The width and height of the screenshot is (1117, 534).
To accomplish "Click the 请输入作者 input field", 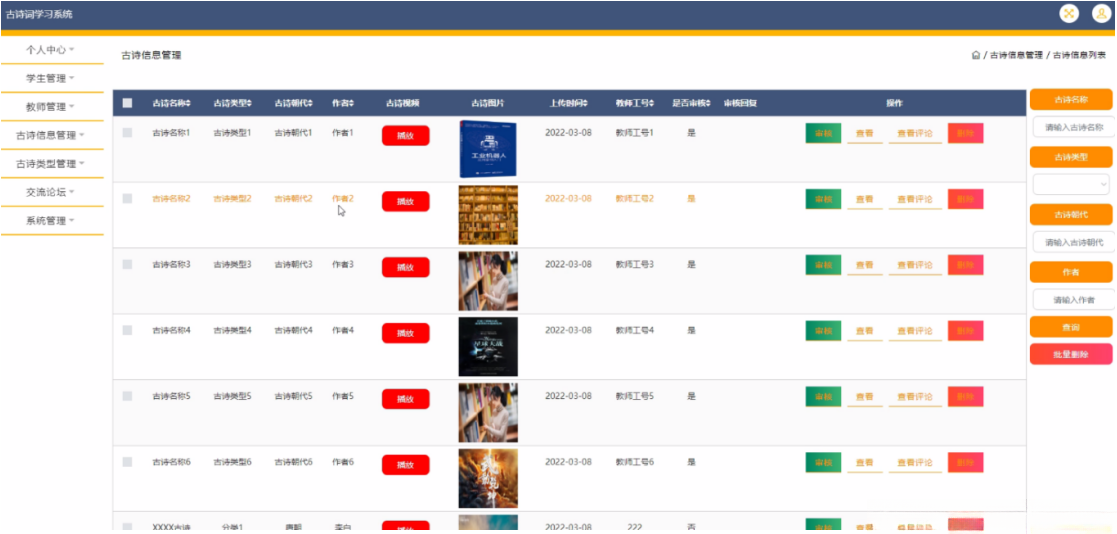I will pos(1074,300).
